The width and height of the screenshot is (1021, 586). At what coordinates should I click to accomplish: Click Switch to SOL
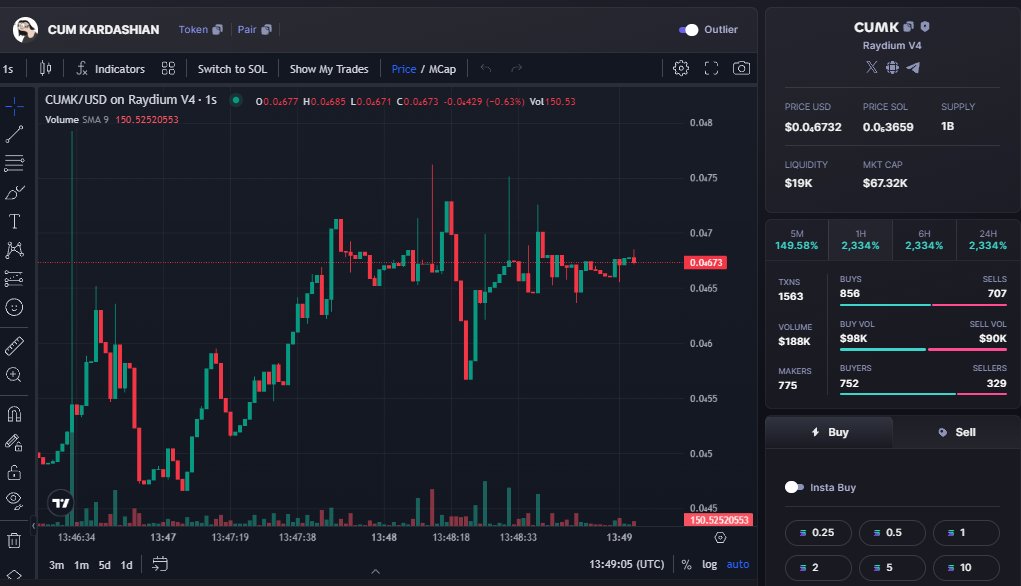pyautogui.click(x=232, y=68)
